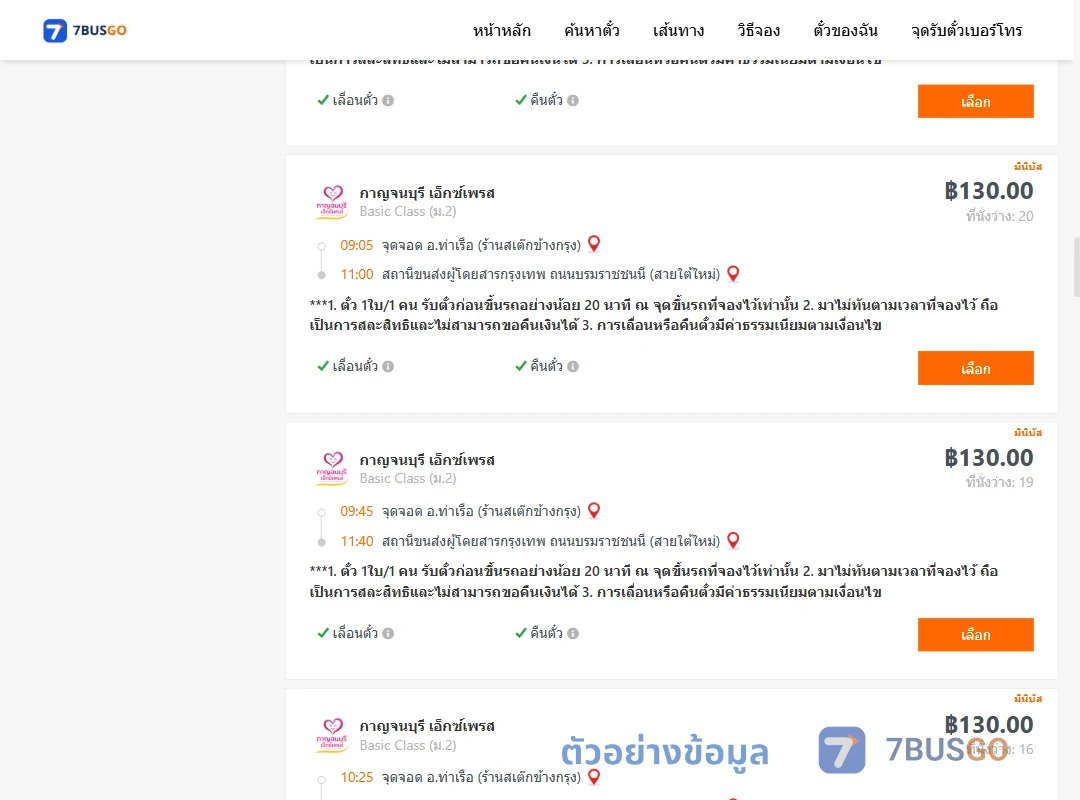Click operator name กาญจนบุรี เอ็กซ์เพรส in 10:25 card
The height and width of the screenshot is (800, 1080).
point(427,726)
